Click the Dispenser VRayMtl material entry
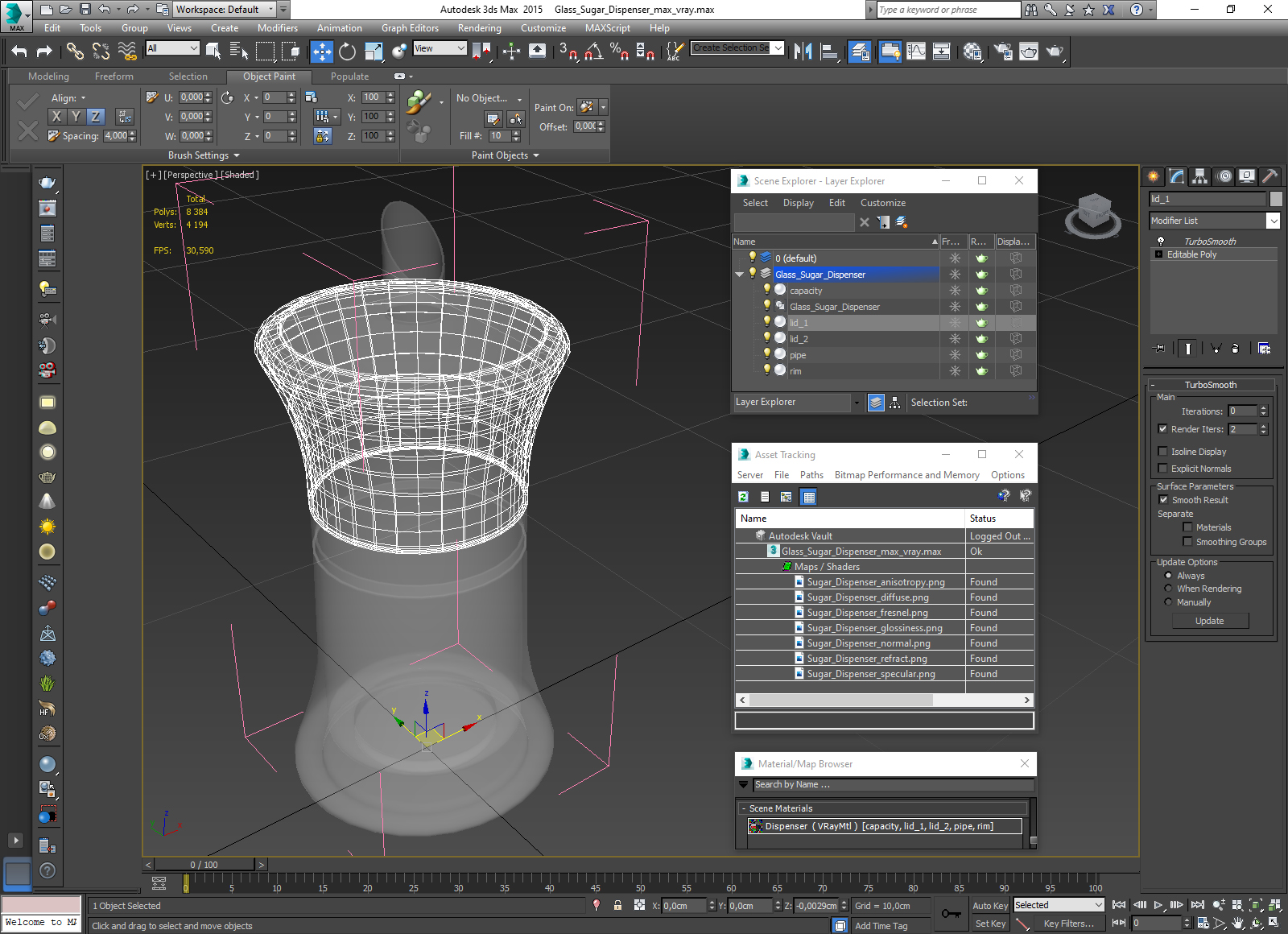The height and width of the screenshot is (934, 1288). tap(885, 826)
